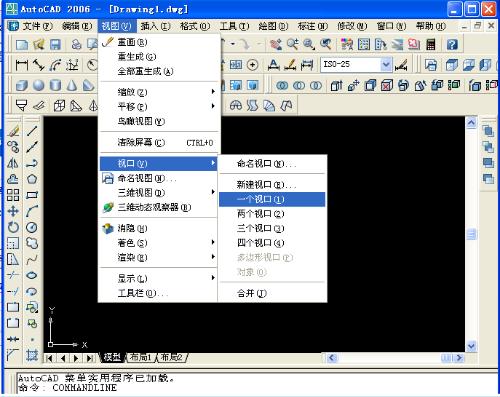Switch to the 布局1 tab
The height and width of the screenshot is (397, 500).
(140, 357)
